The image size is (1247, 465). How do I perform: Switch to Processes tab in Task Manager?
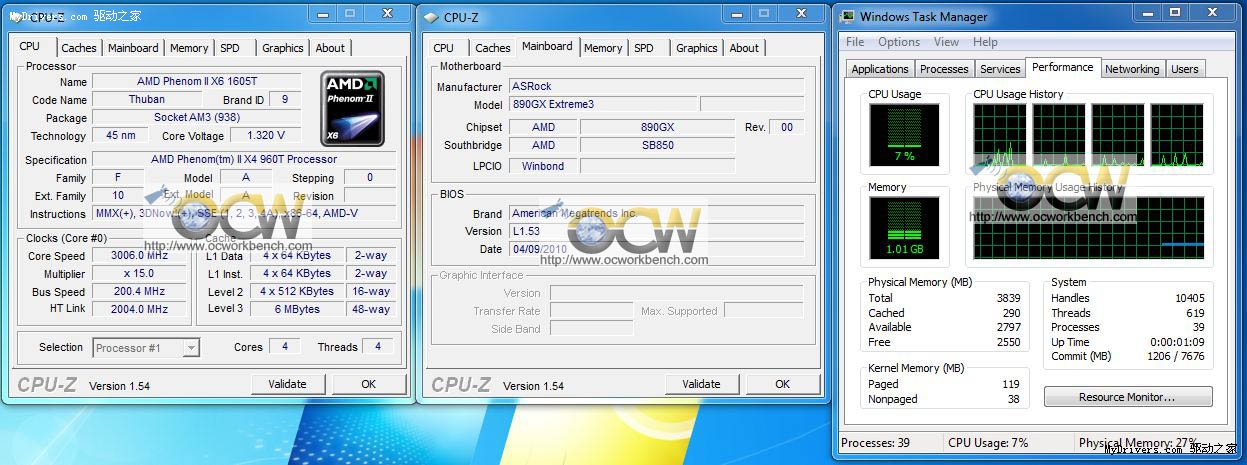[x=944, y=69]
